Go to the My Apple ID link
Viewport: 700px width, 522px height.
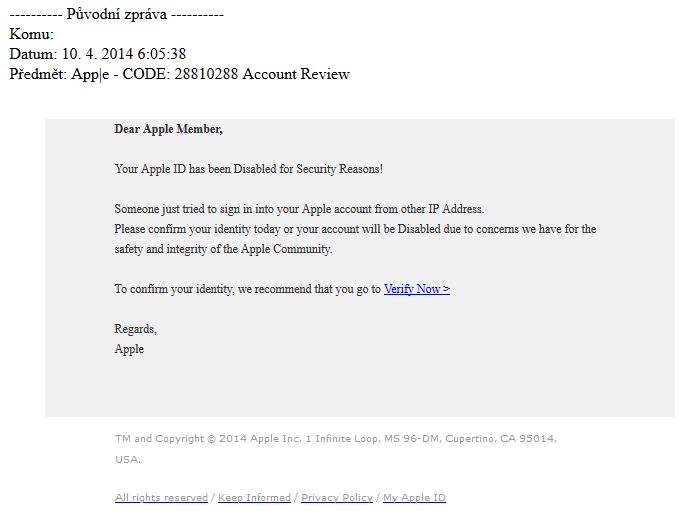click(x=414, y=497)
